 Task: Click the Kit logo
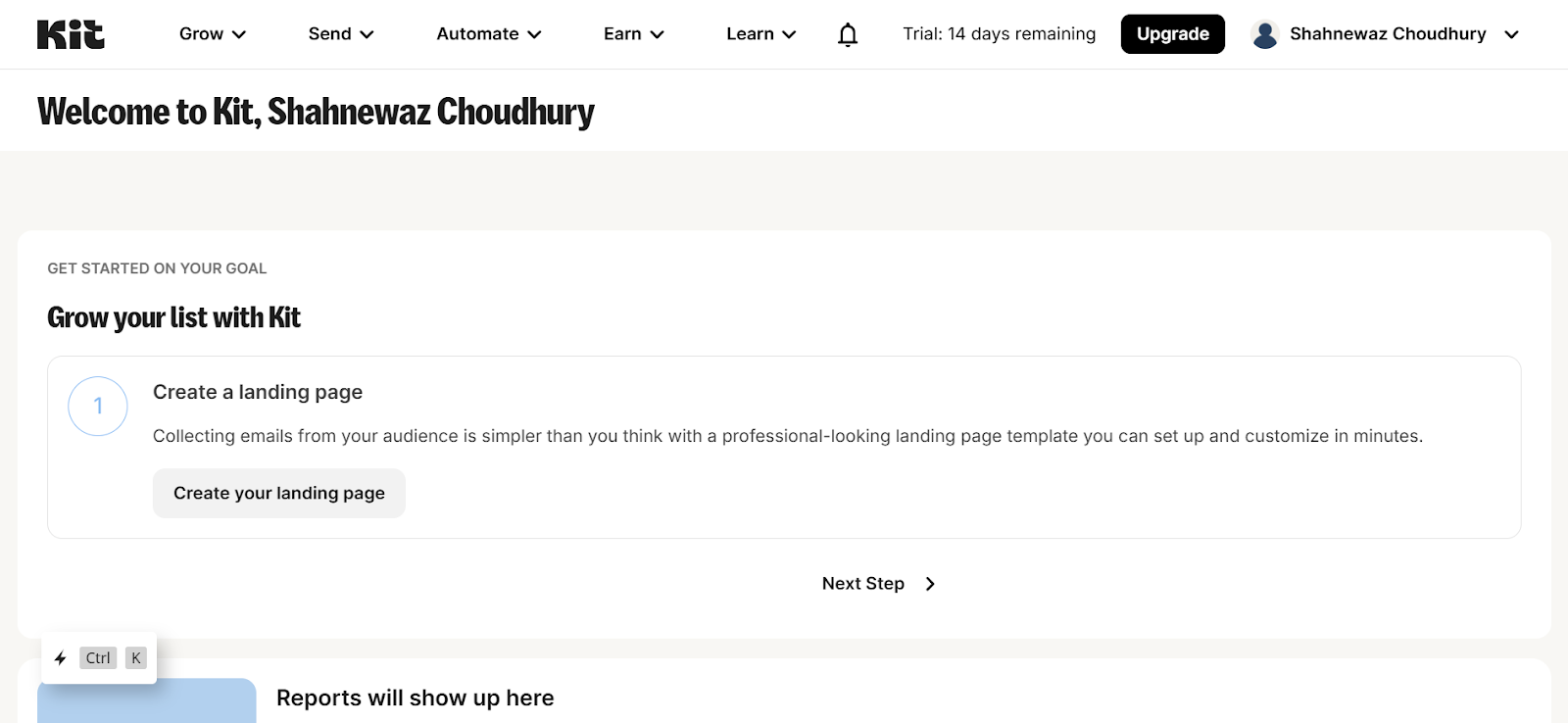tap(71, 34)
